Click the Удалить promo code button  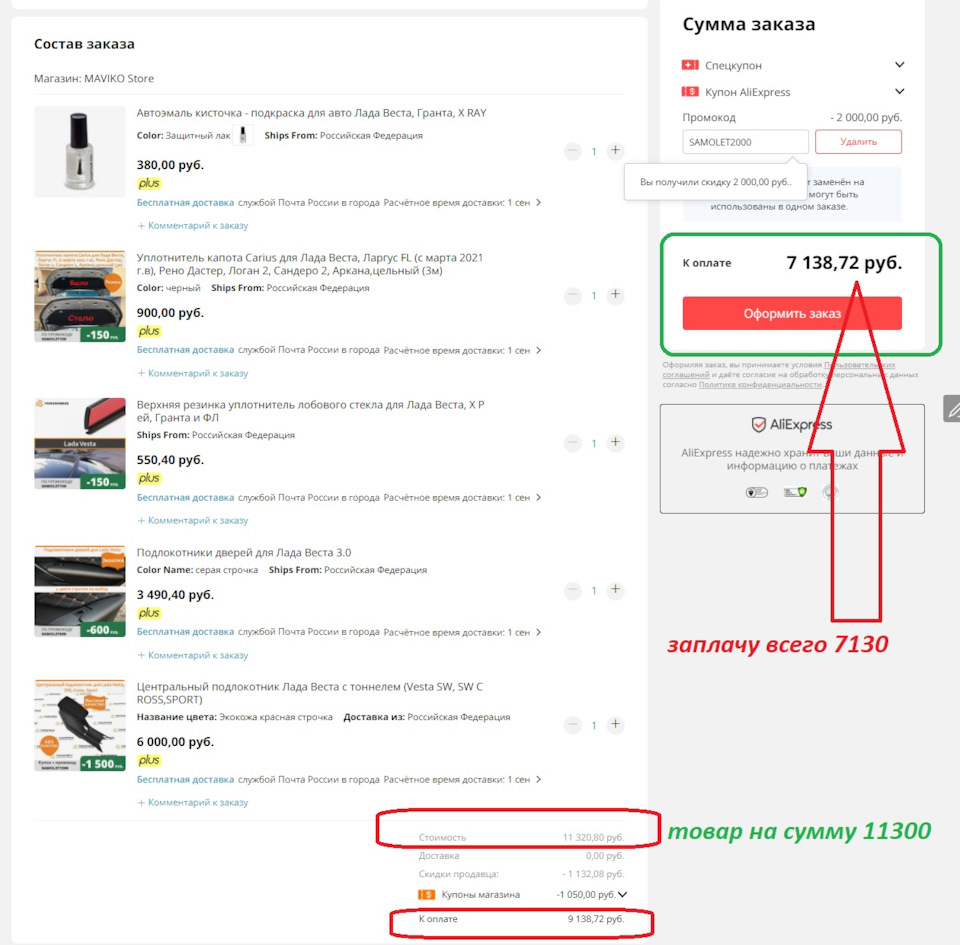click(858, 142)
